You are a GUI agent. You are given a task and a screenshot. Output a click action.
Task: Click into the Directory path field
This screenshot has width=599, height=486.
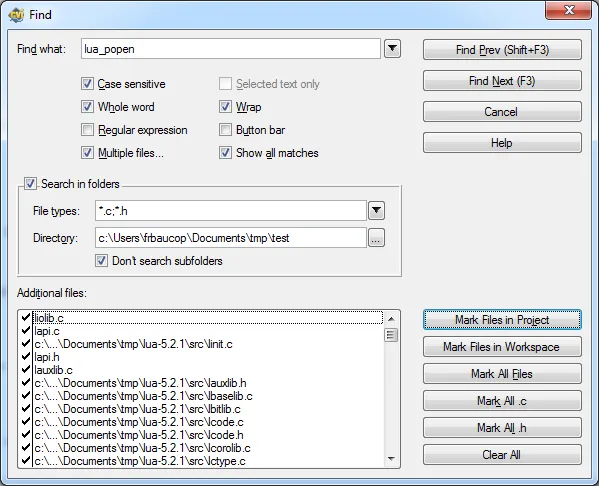(x=231, y=238)
